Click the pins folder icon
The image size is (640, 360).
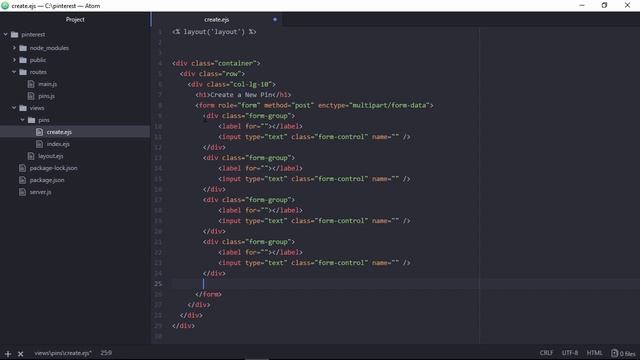(31, 120)
